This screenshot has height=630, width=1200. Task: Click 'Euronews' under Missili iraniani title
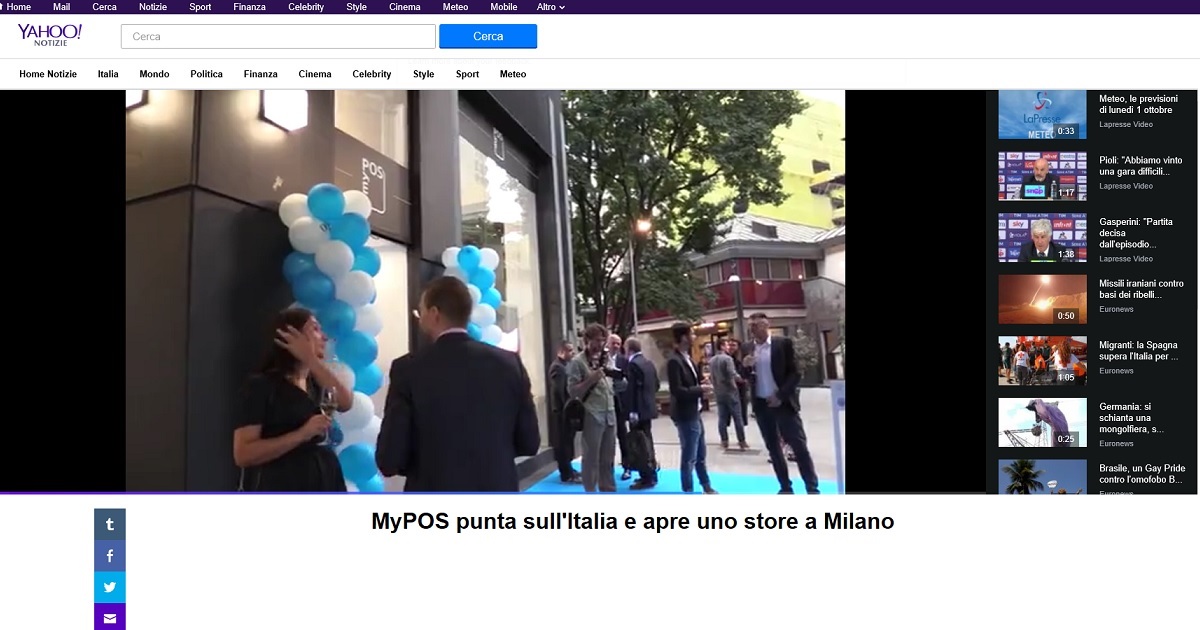point(1116,309)
